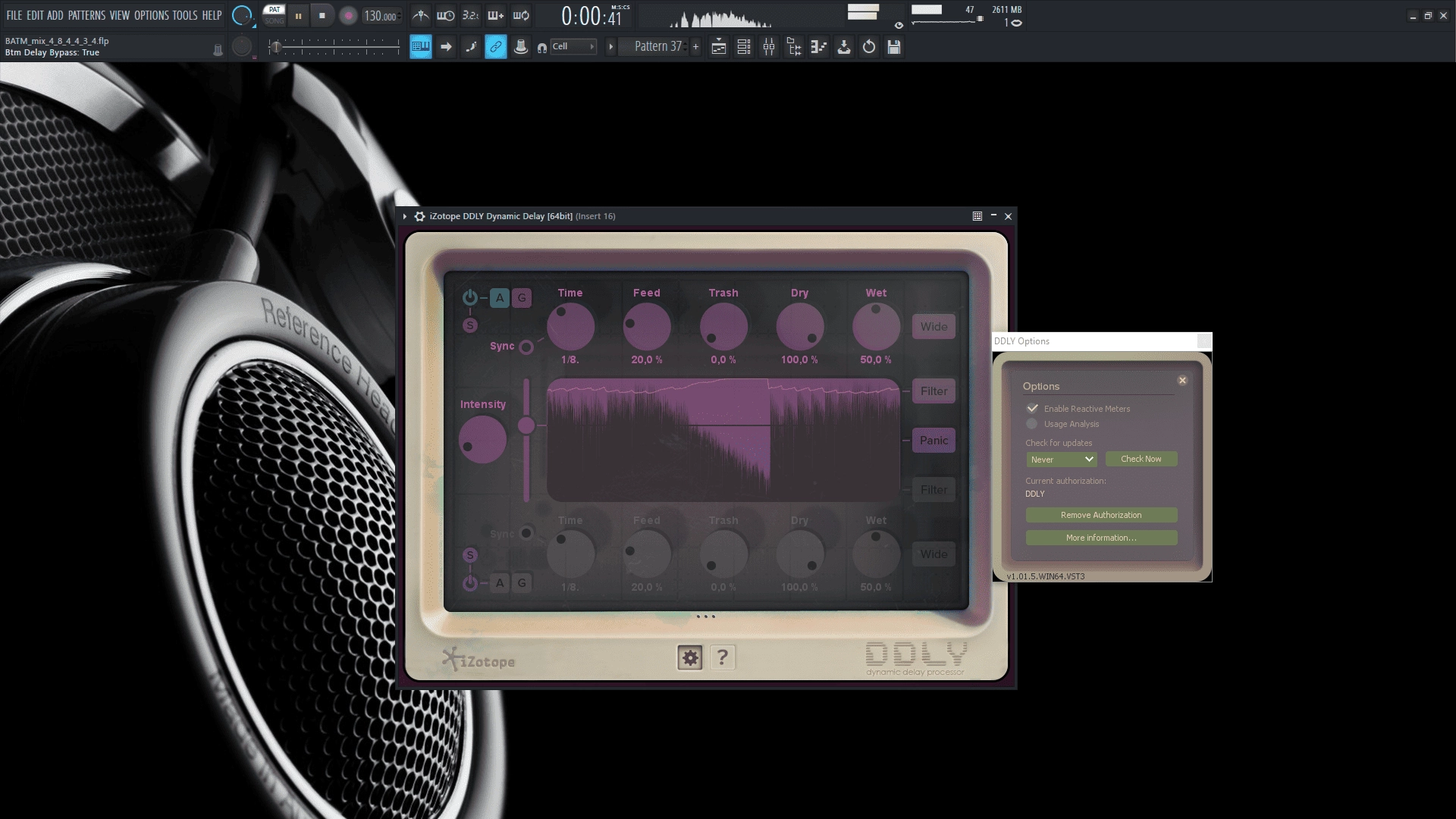This screenshot has height=819, width=1456.
Task: Open the plugin picker icon
Action: pyautogui.click(x=819, y=47)
